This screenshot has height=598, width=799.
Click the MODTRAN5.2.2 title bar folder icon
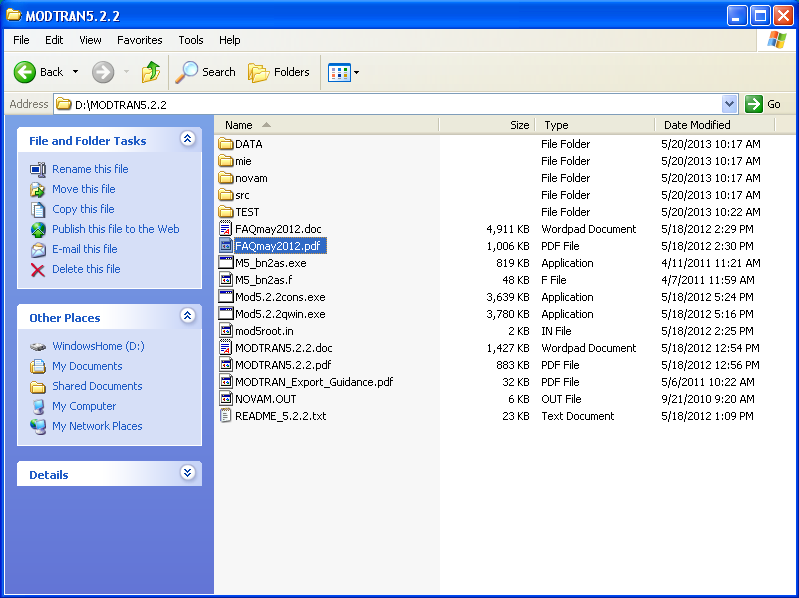[14, 15]
